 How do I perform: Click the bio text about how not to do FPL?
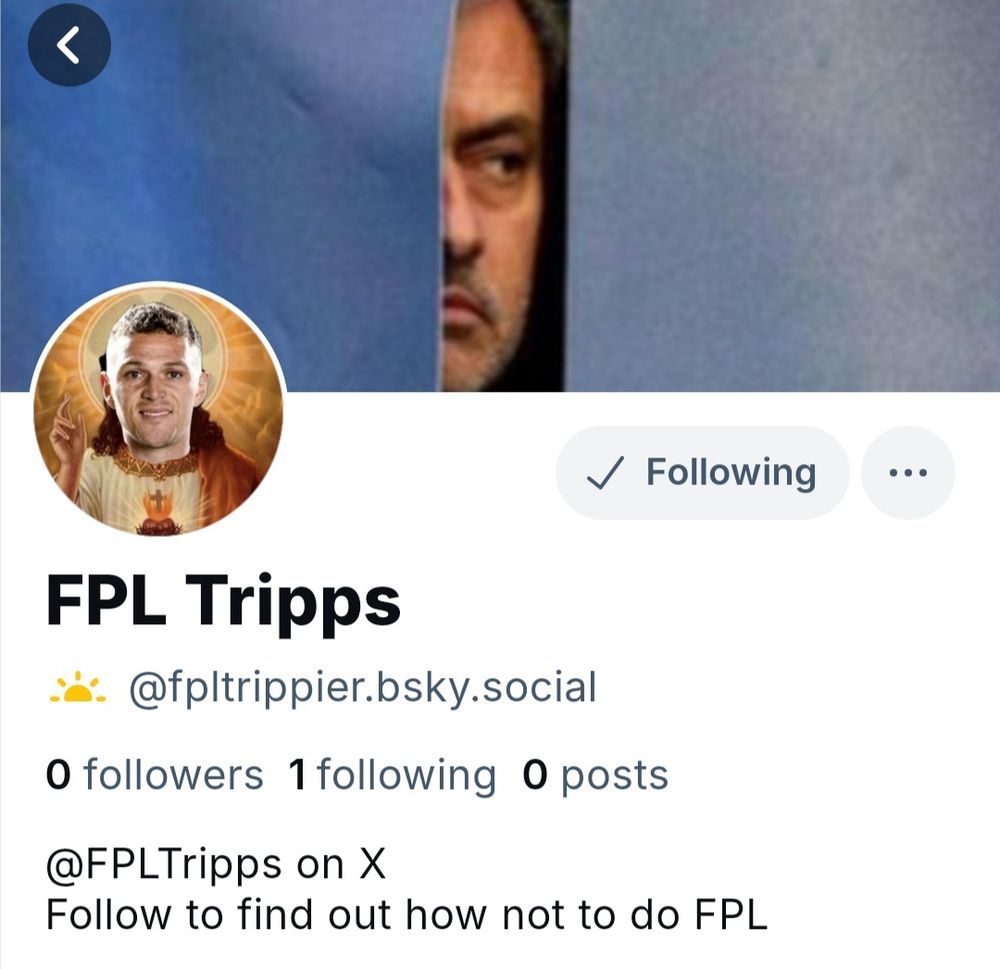pyautogui.click(x=407, y=915)
